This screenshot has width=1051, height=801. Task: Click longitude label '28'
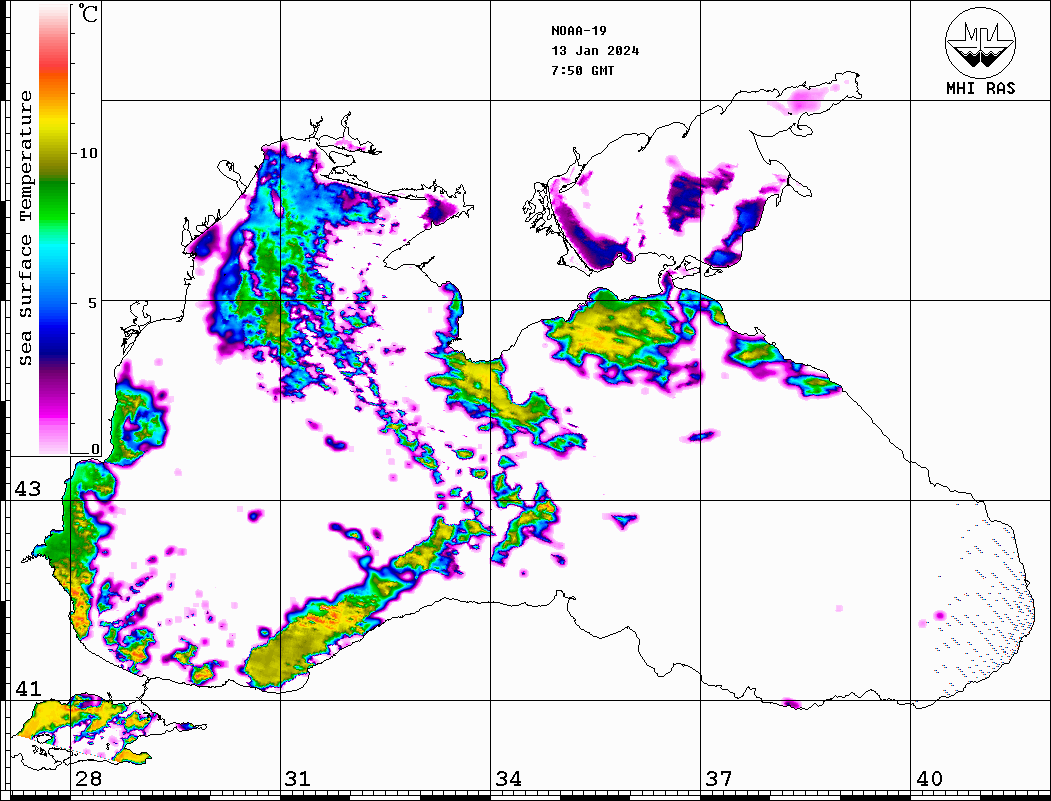point(88,779)
